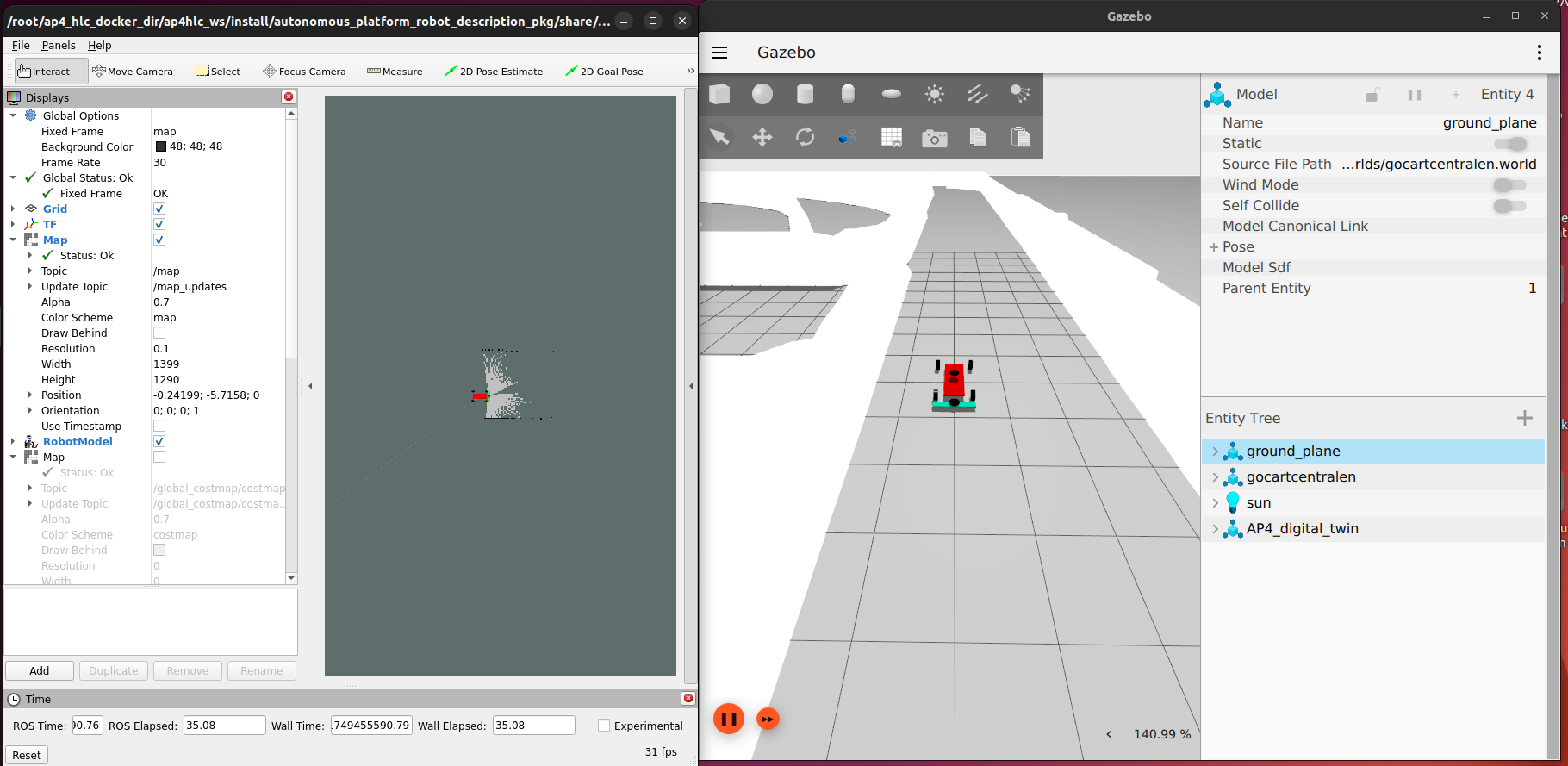The height and width of the screenshot is (766, 1568).
Task: Click the lock icon in Model inspector
Action: click(1372, 95)
